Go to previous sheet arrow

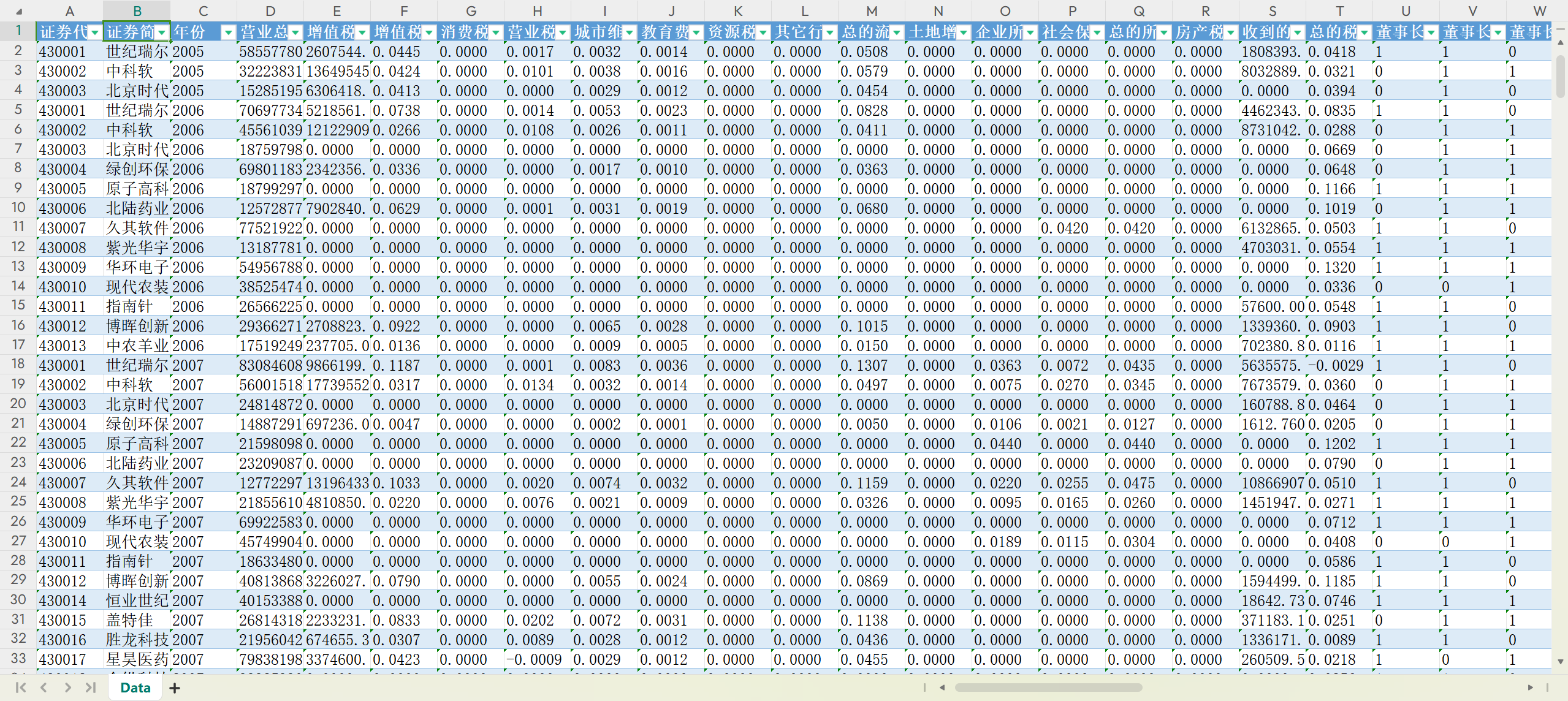click(44, 688)
